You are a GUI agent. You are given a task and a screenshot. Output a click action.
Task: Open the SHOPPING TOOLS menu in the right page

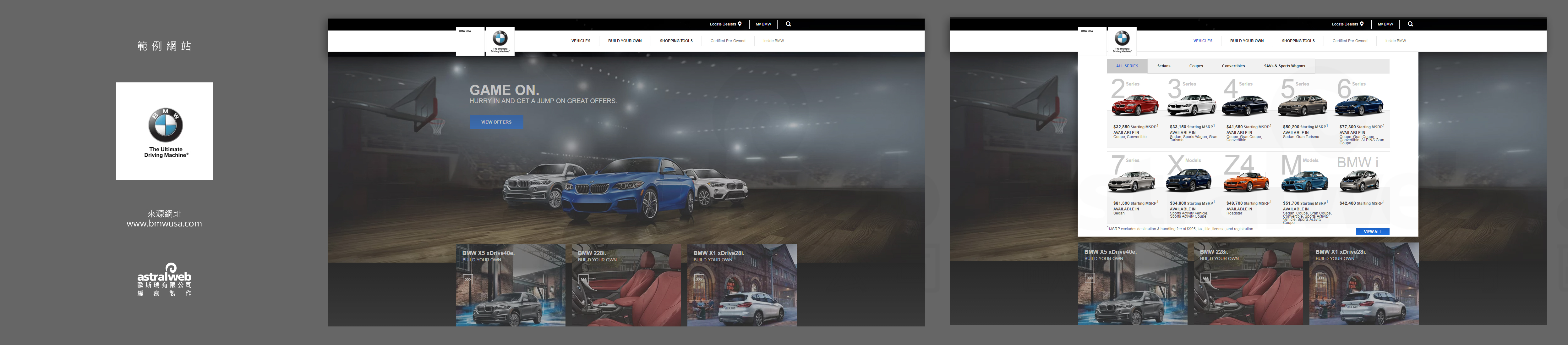1298,41
